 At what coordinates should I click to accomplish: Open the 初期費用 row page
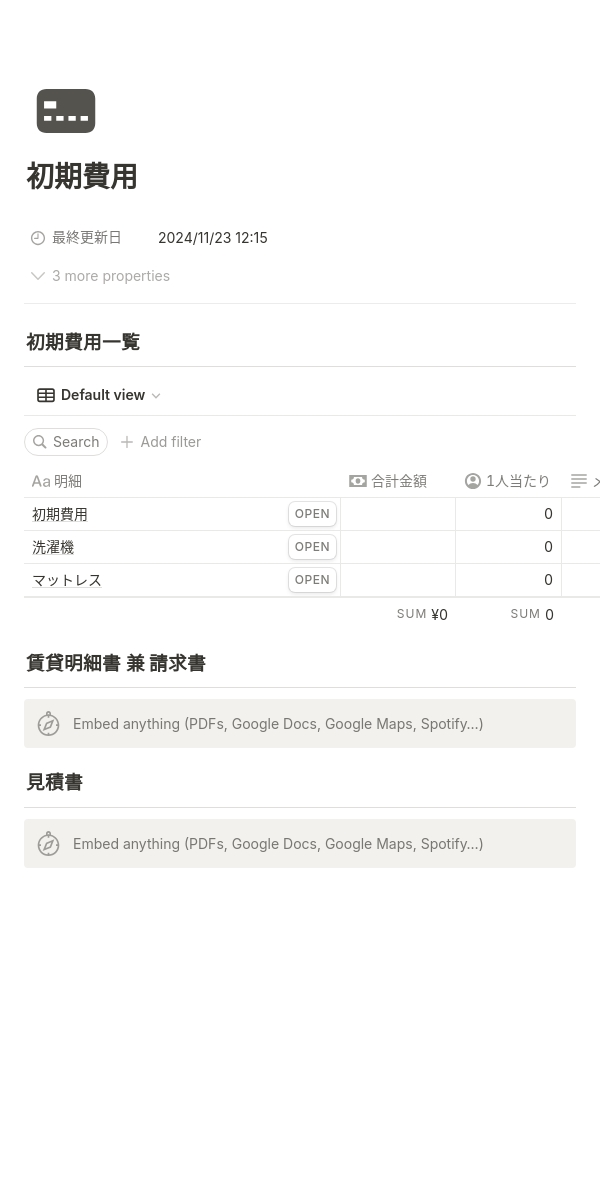coord(312,514)
